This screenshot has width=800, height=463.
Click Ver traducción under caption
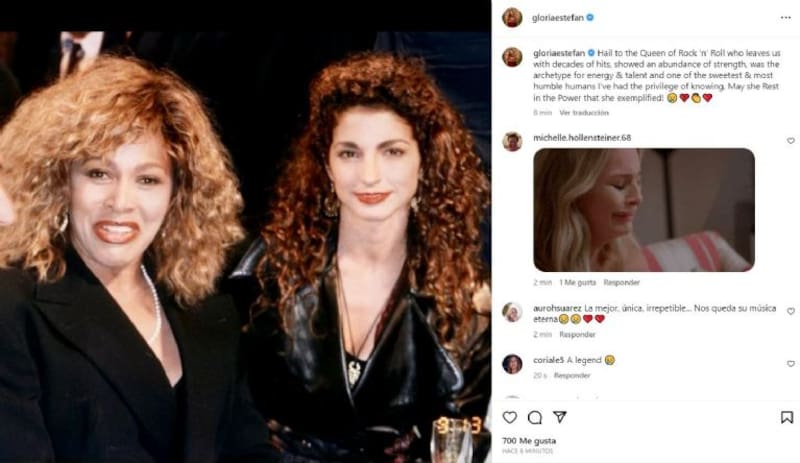(584, 112)
